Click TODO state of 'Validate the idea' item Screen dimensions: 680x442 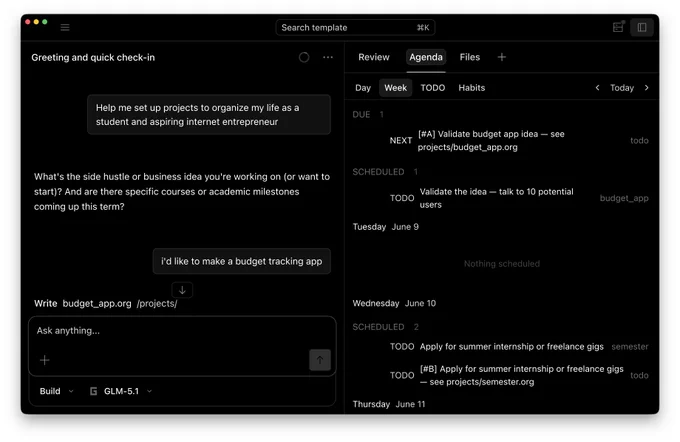(x=402, y=198)
